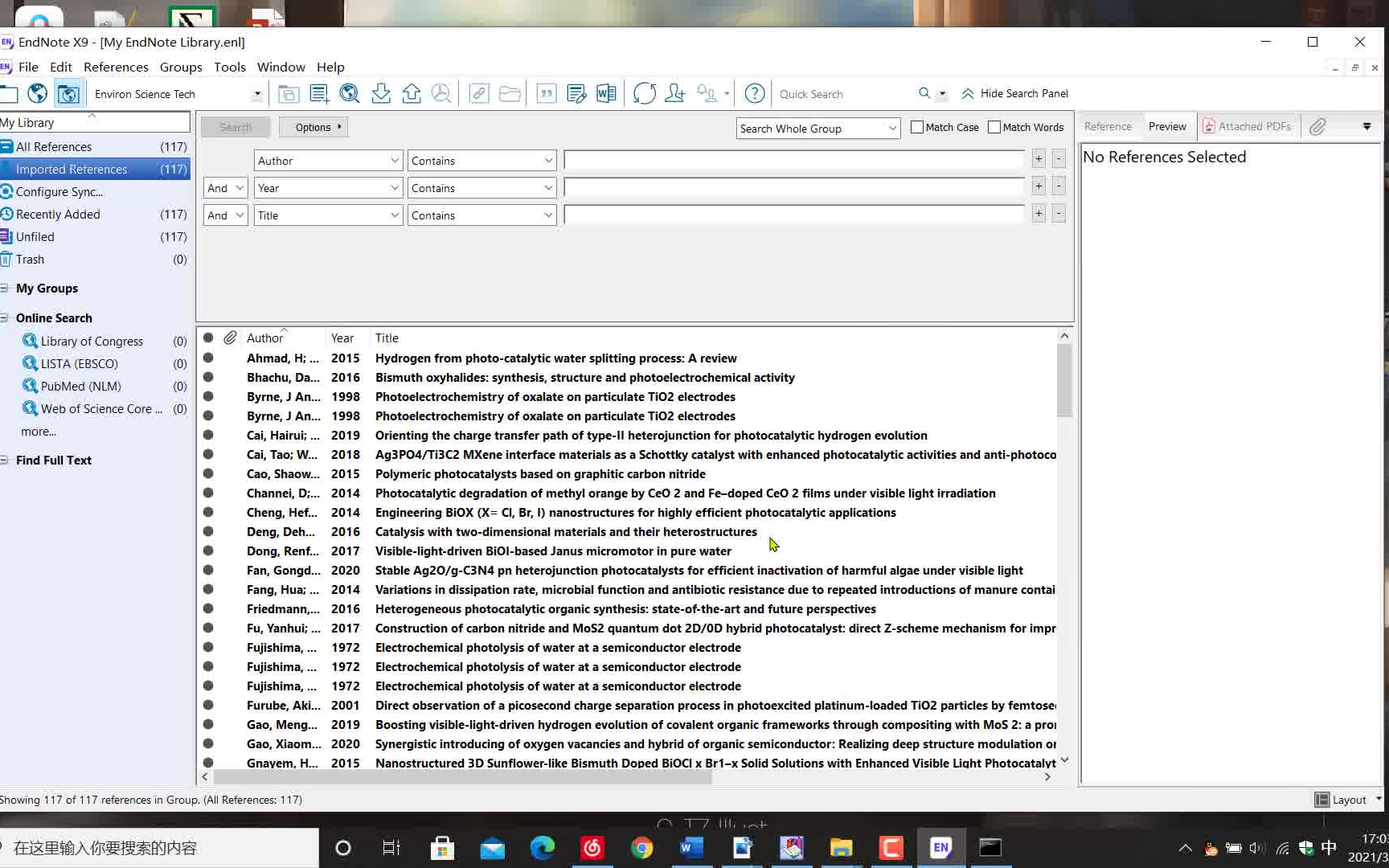Switch to Online Search Mode globe icon
This screenshot has height=868, width=1389.
tap(37, 94)
